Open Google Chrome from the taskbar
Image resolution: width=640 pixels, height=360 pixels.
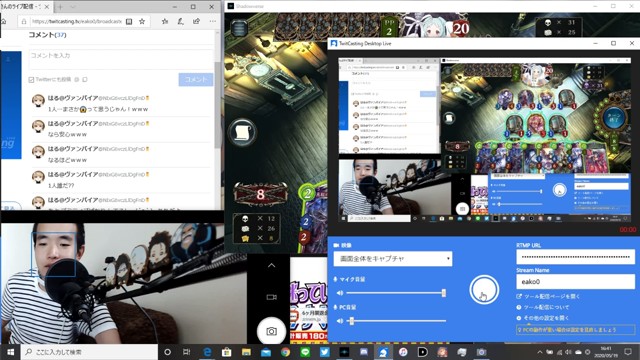point(285,352)
